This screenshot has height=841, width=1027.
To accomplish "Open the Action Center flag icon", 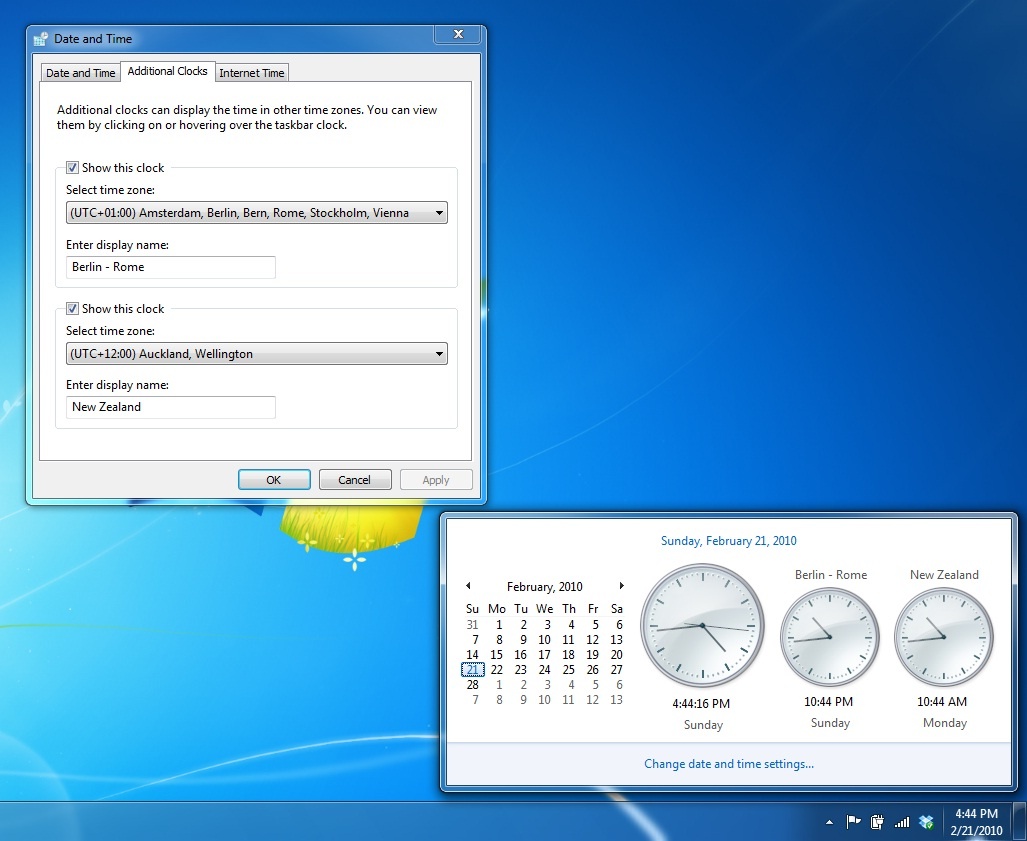I will point(853,821).
